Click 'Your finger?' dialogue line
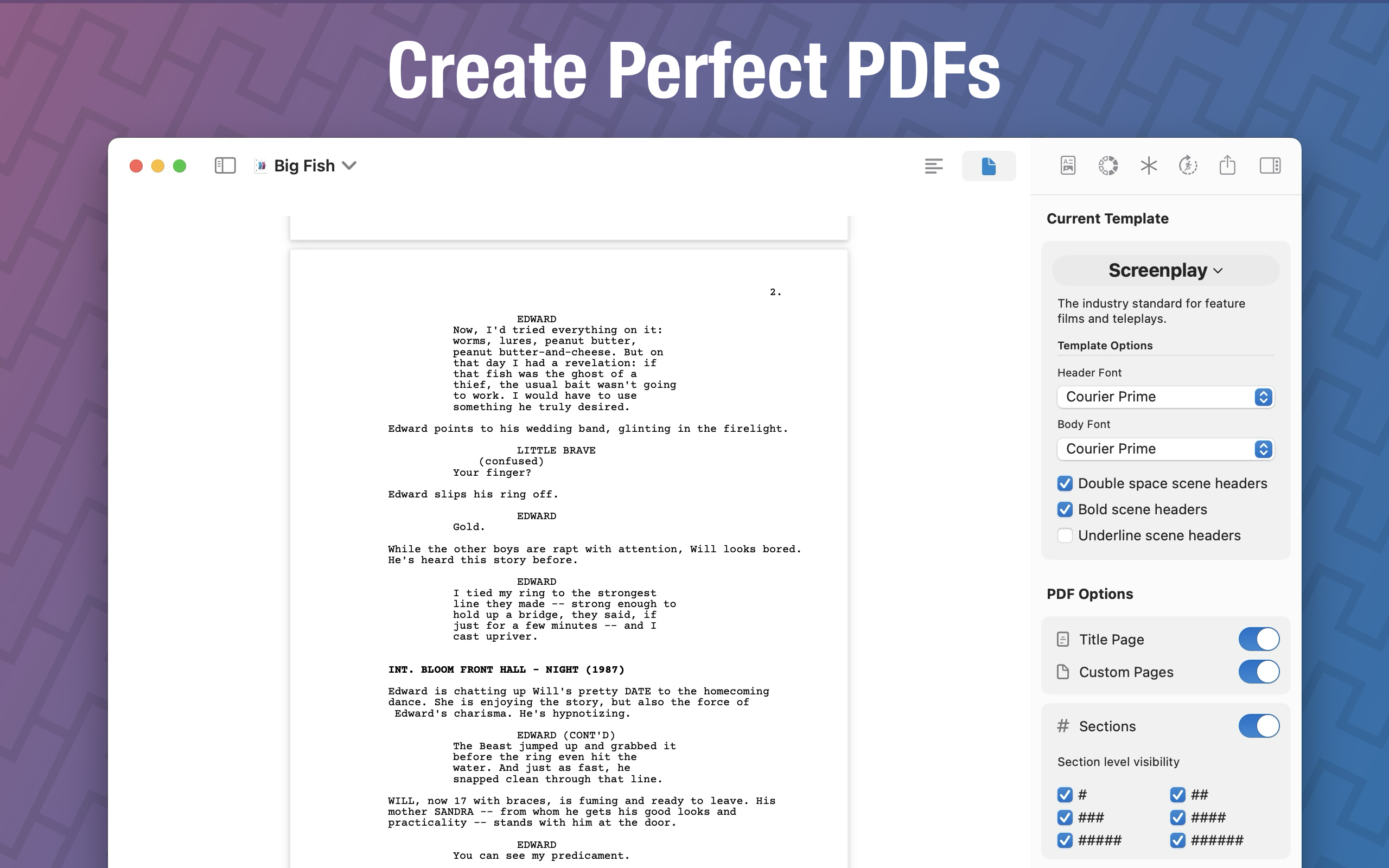 492,473
